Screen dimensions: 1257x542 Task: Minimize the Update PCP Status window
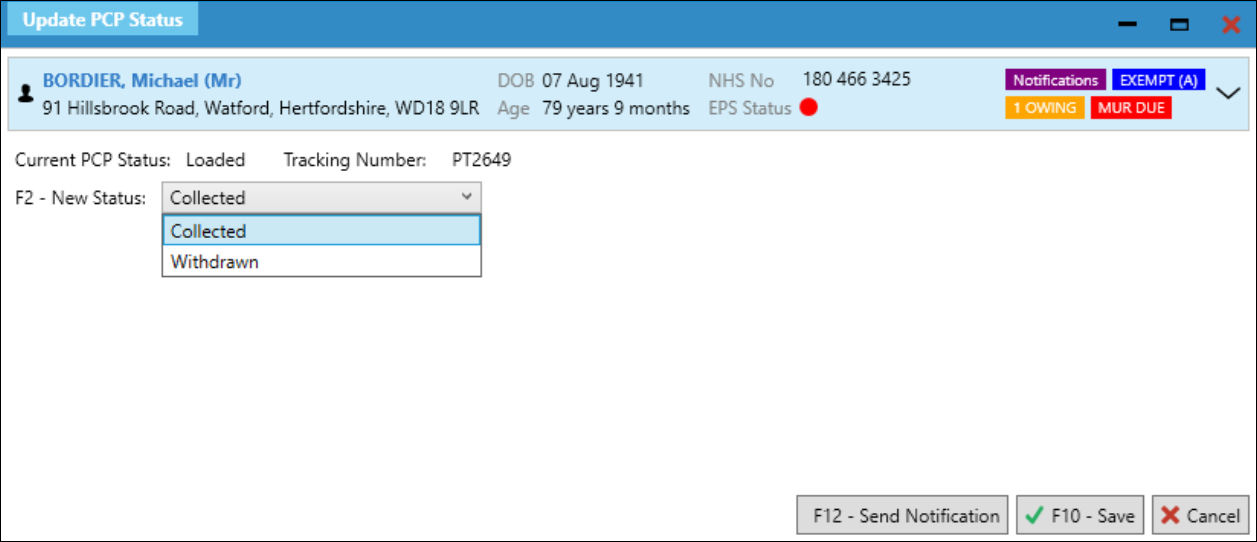(x=1128, y=24)
